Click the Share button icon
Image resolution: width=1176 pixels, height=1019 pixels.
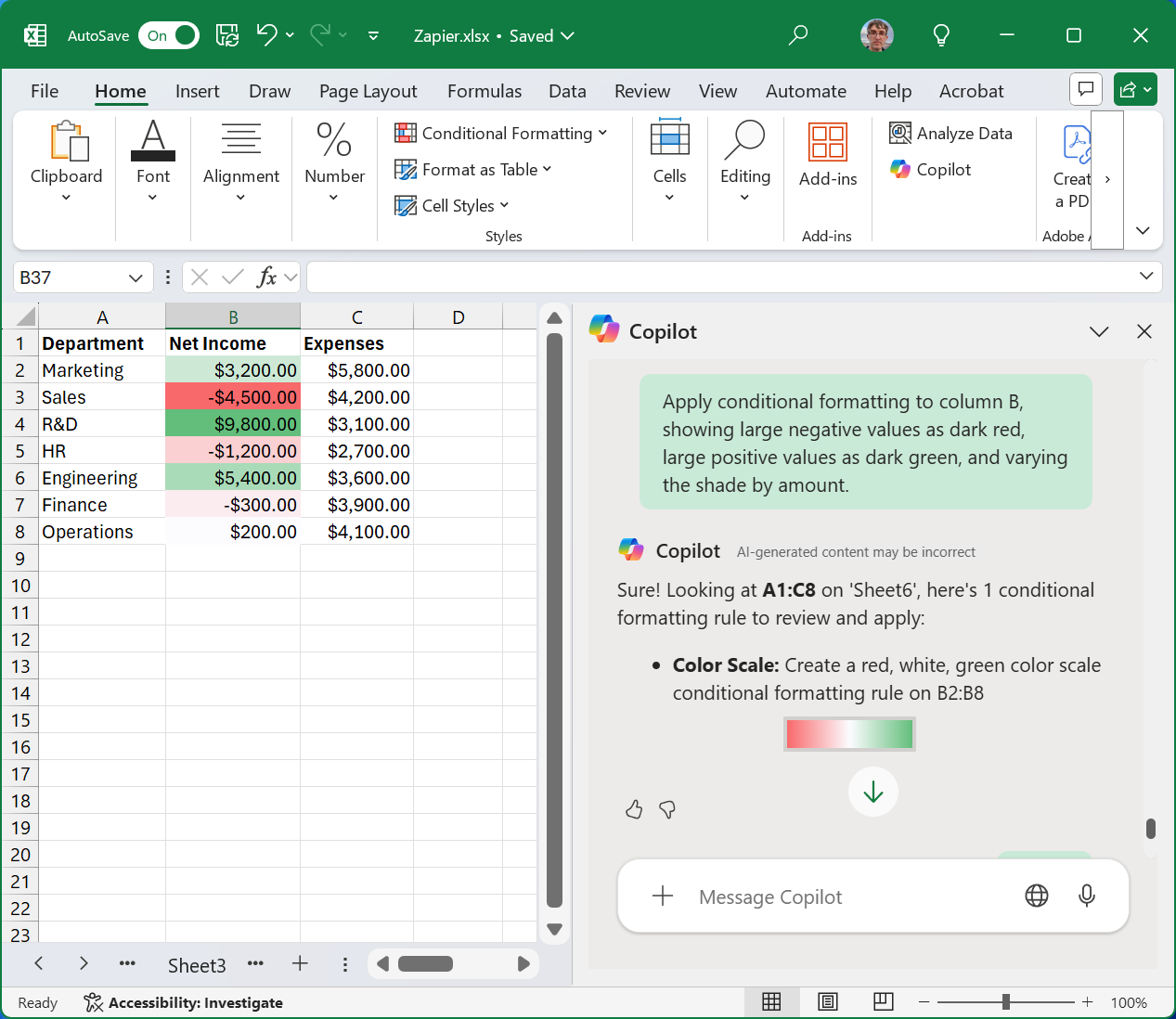(x=1135, y=89)
